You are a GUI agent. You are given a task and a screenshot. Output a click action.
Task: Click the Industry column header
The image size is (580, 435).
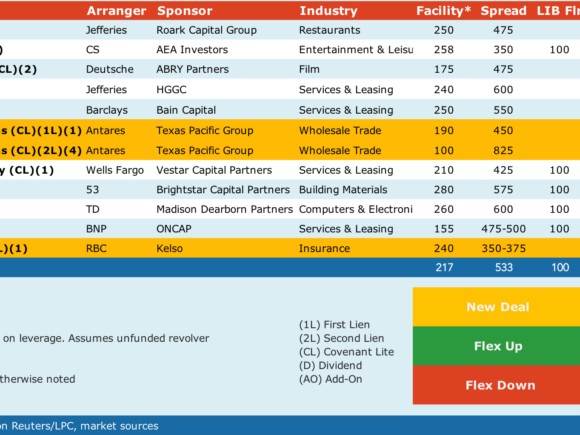(328, 11)
